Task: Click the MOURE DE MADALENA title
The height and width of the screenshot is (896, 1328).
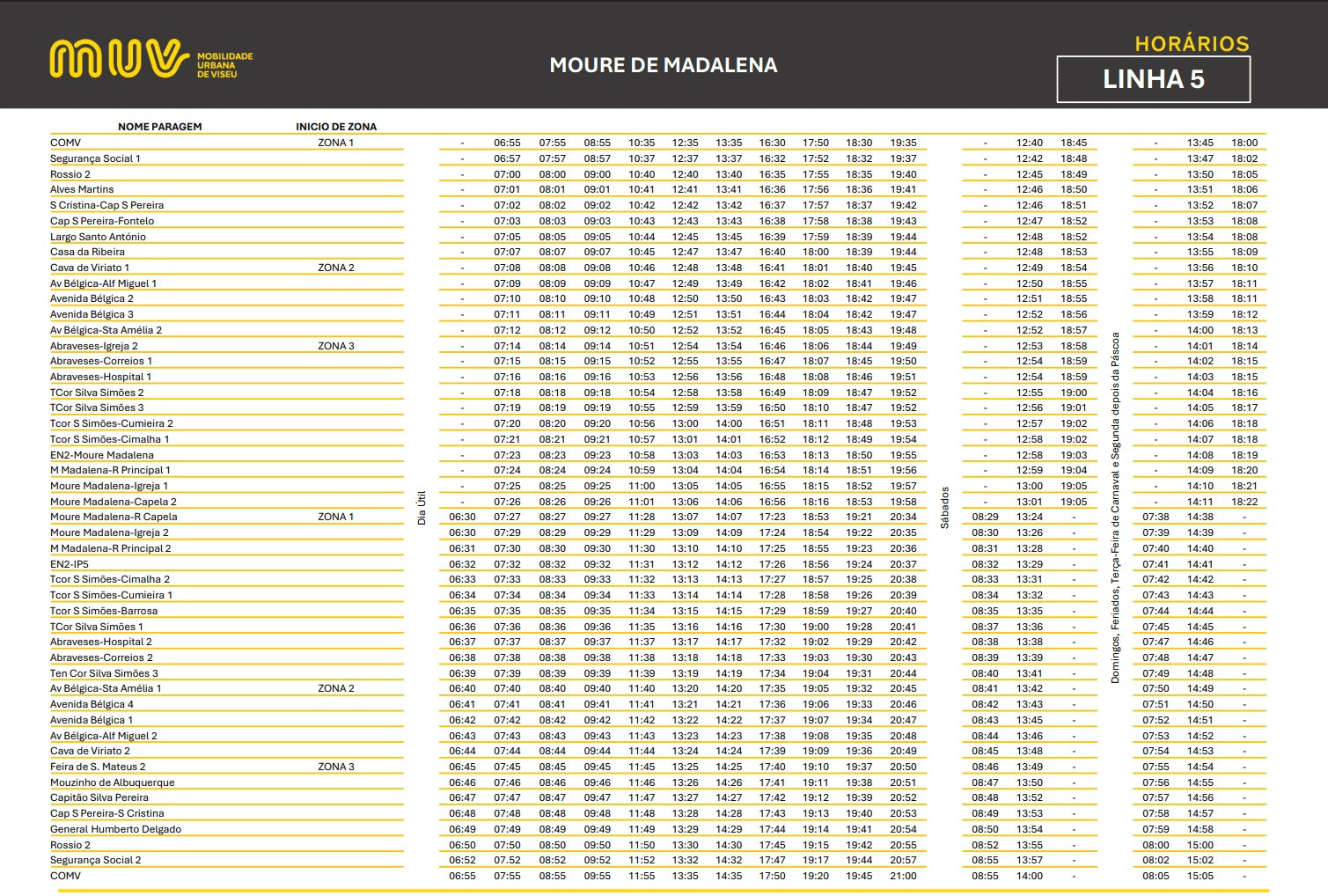Action: [x=663, y=65]
